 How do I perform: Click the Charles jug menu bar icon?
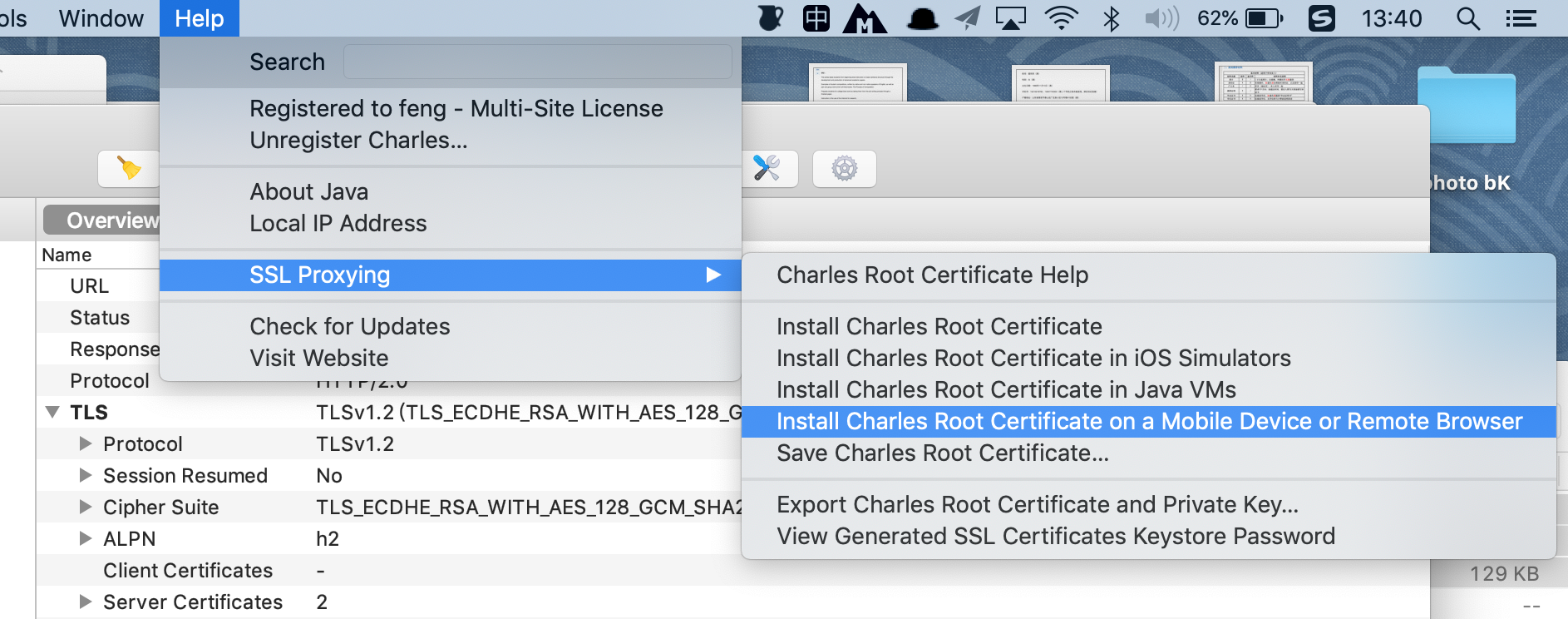click(771, 18)
